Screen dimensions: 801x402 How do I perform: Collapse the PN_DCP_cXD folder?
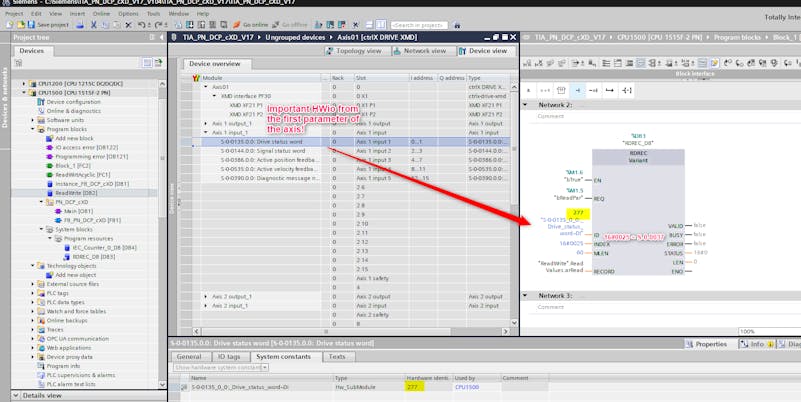point(42,202)
